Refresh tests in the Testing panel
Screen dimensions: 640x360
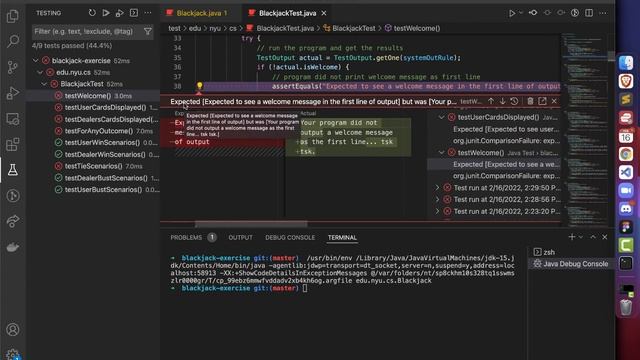tap(92, 13)
